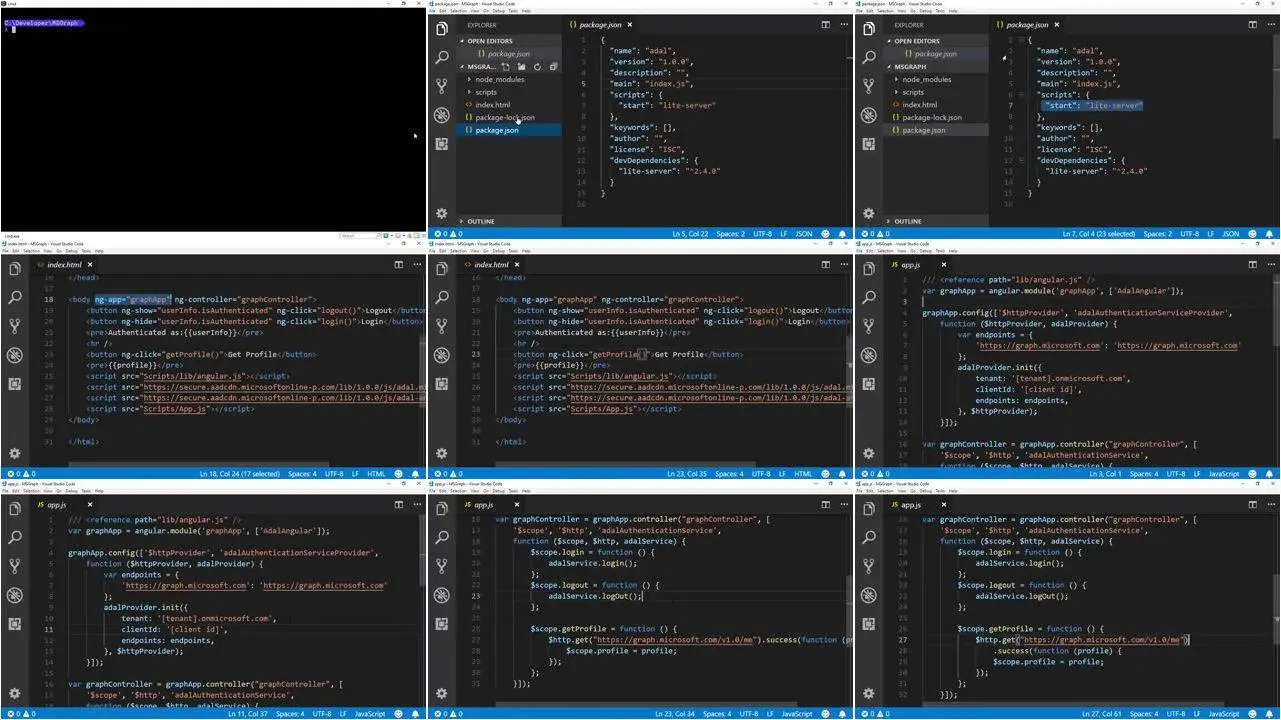Open Debug view in window showing Ln 5, Col 22
This screenshot has height=720, width=1281.
coord(442,115)
